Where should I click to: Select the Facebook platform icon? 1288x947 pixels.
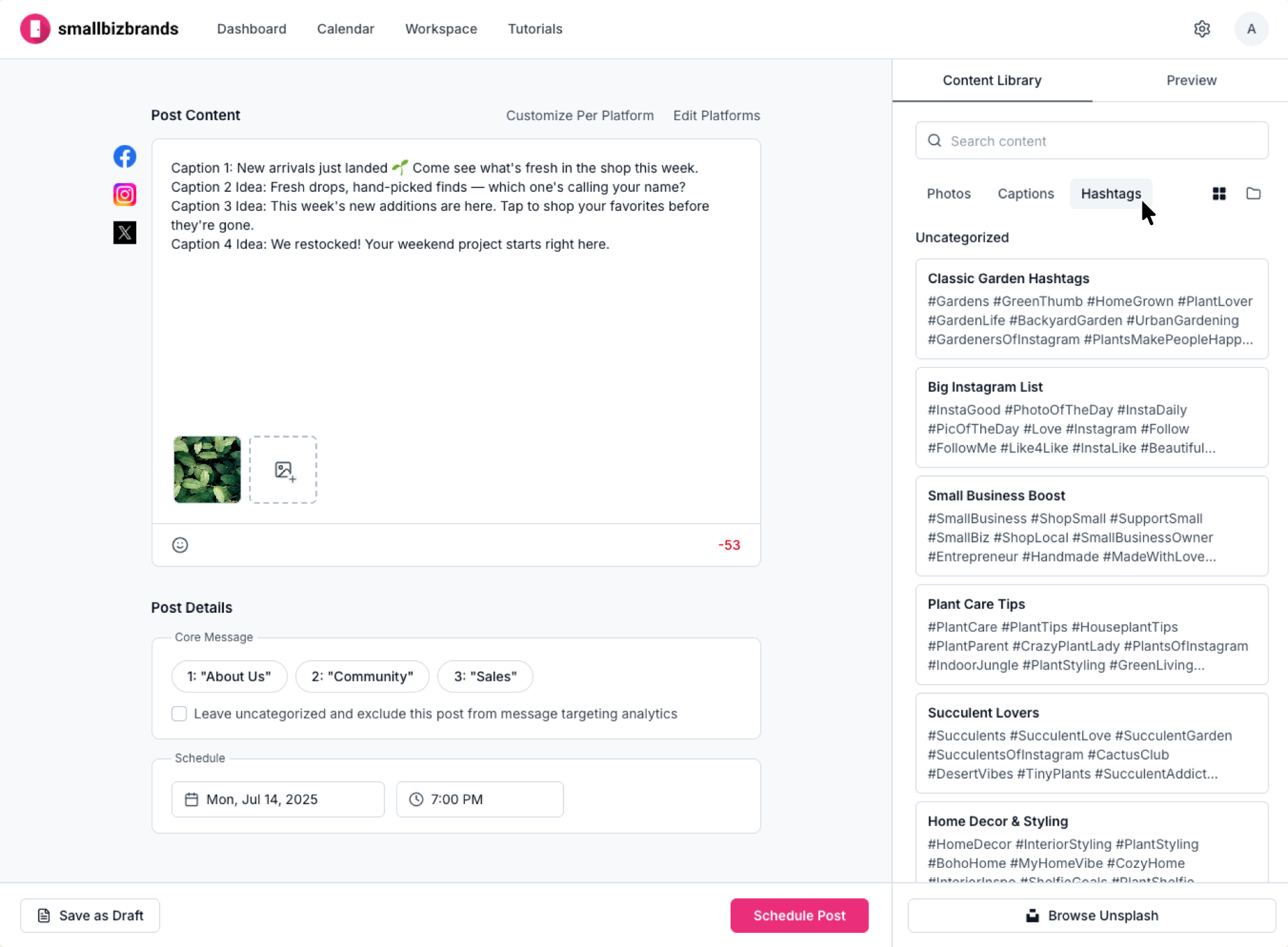click(125, 156)
